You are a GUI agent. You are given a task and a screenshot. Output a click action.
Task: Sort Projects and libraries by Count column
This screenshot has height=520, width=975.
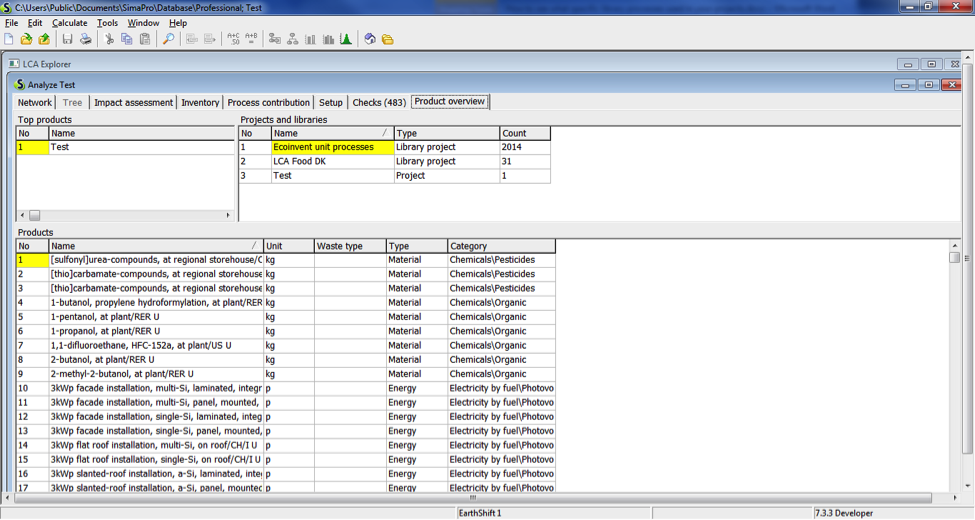(525, 134)
